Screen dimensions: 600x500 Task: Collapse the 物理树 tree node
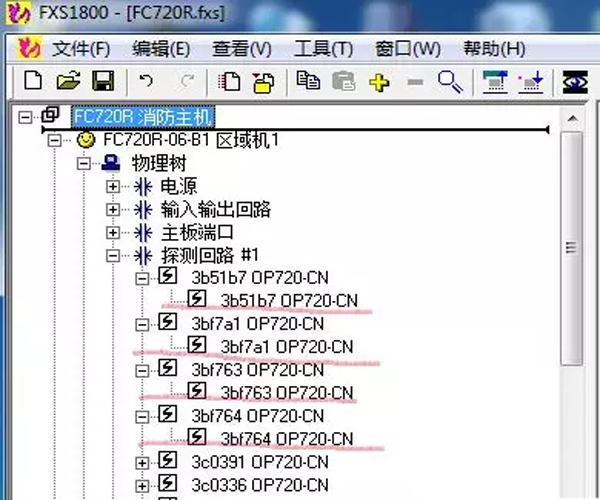tap(85, 163)
